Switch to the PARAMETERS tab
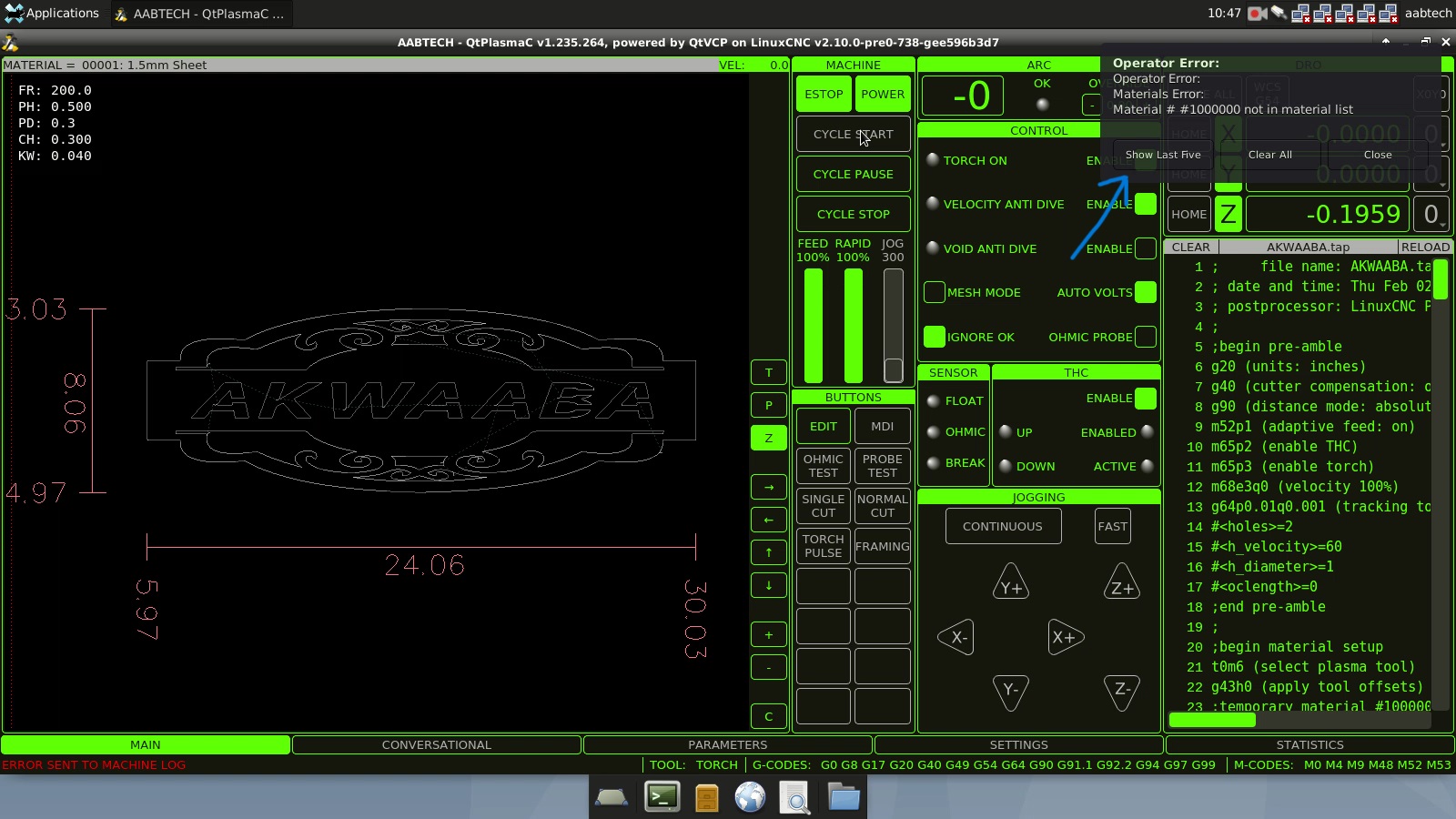 coord(728,744)
